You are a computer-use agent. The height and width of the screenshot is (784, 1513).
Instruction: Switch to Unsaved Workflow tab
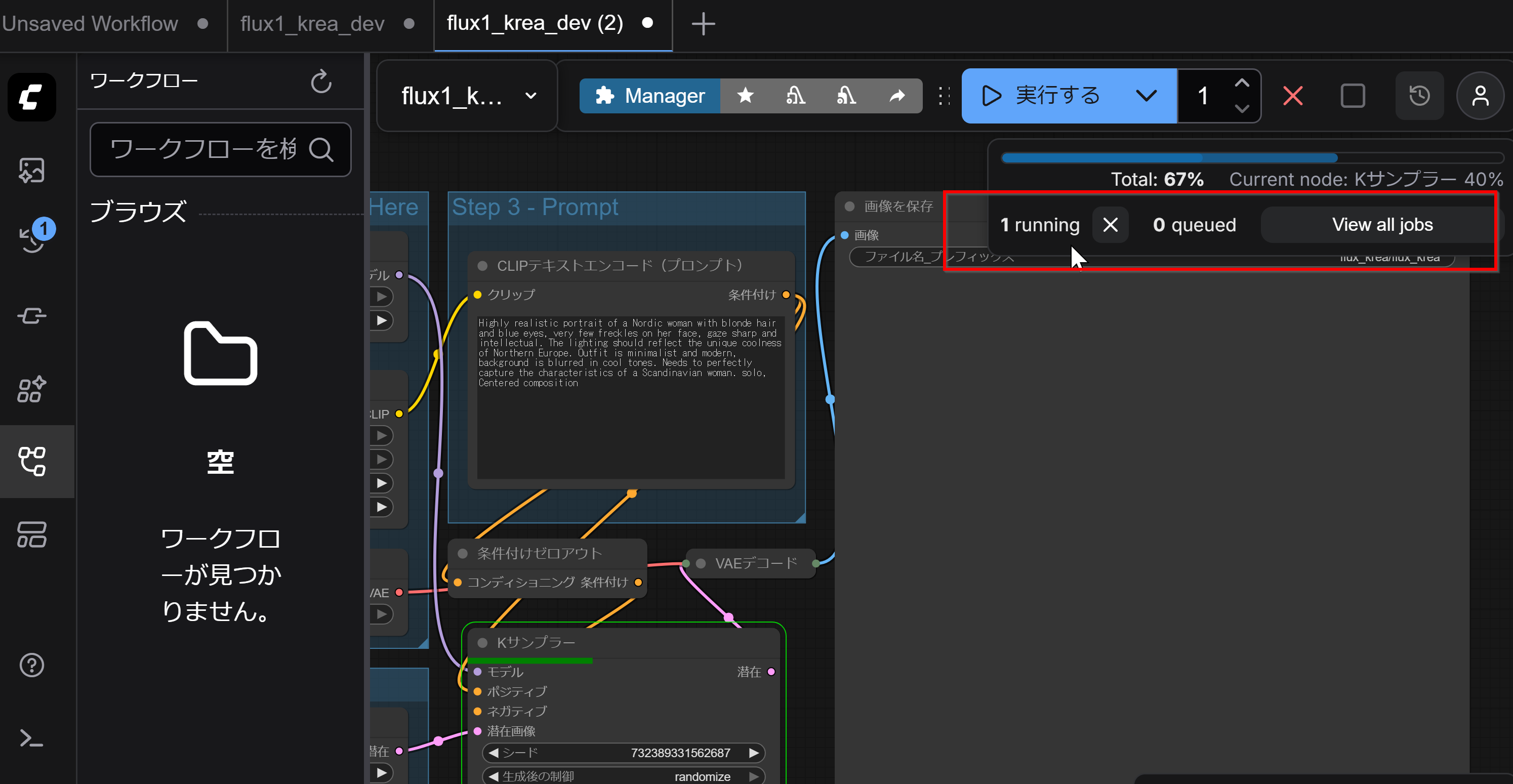[x=90, y=24]
